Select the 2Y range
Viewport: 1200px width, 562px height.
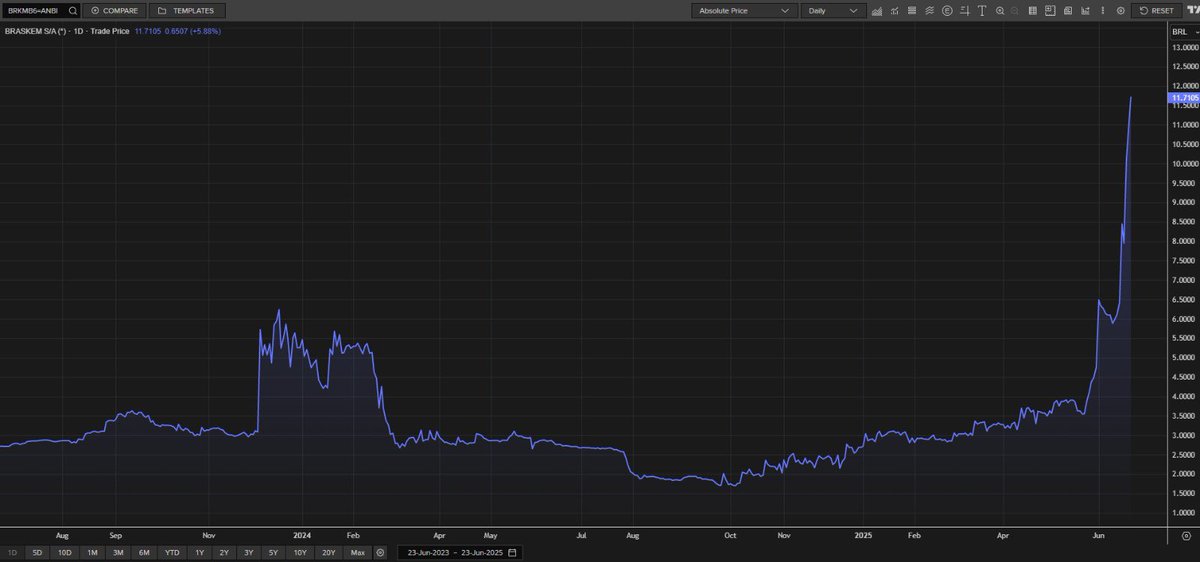224,552
